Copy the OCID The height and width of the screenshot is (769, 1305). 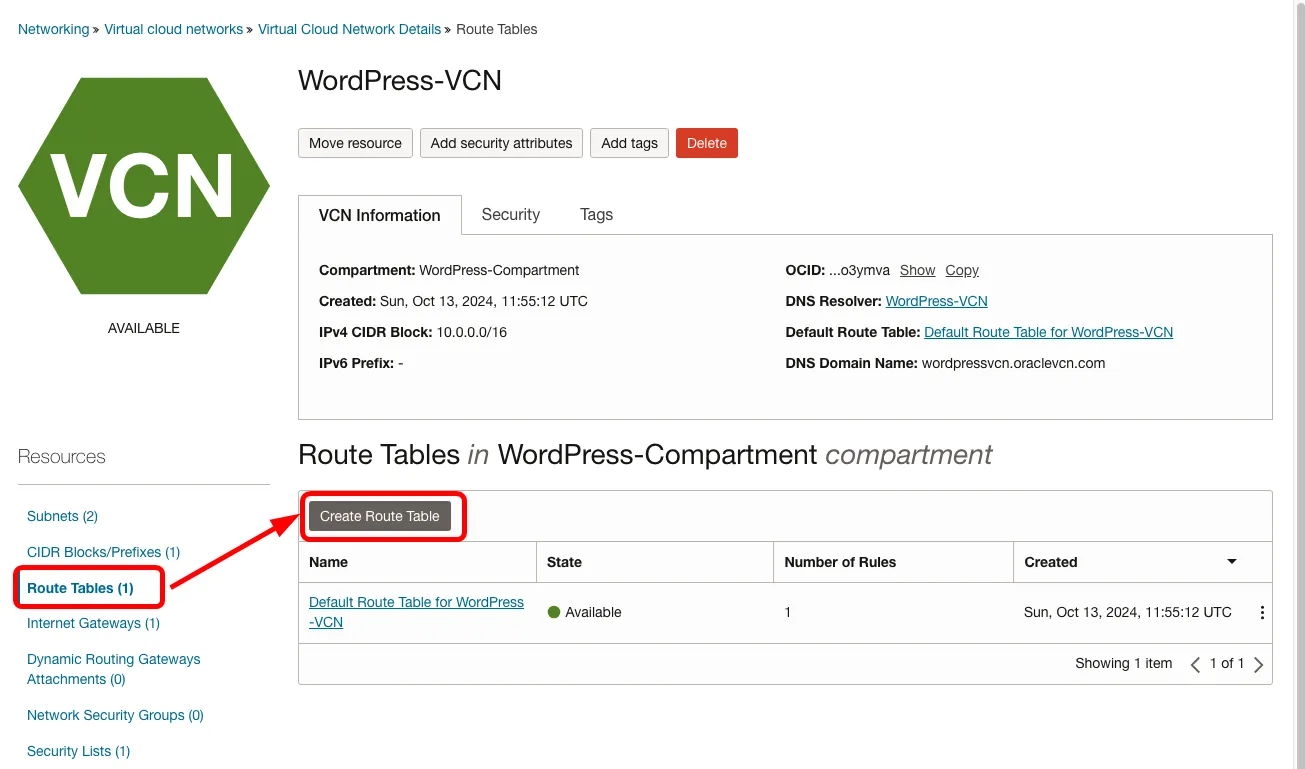(x=962, y=270)
